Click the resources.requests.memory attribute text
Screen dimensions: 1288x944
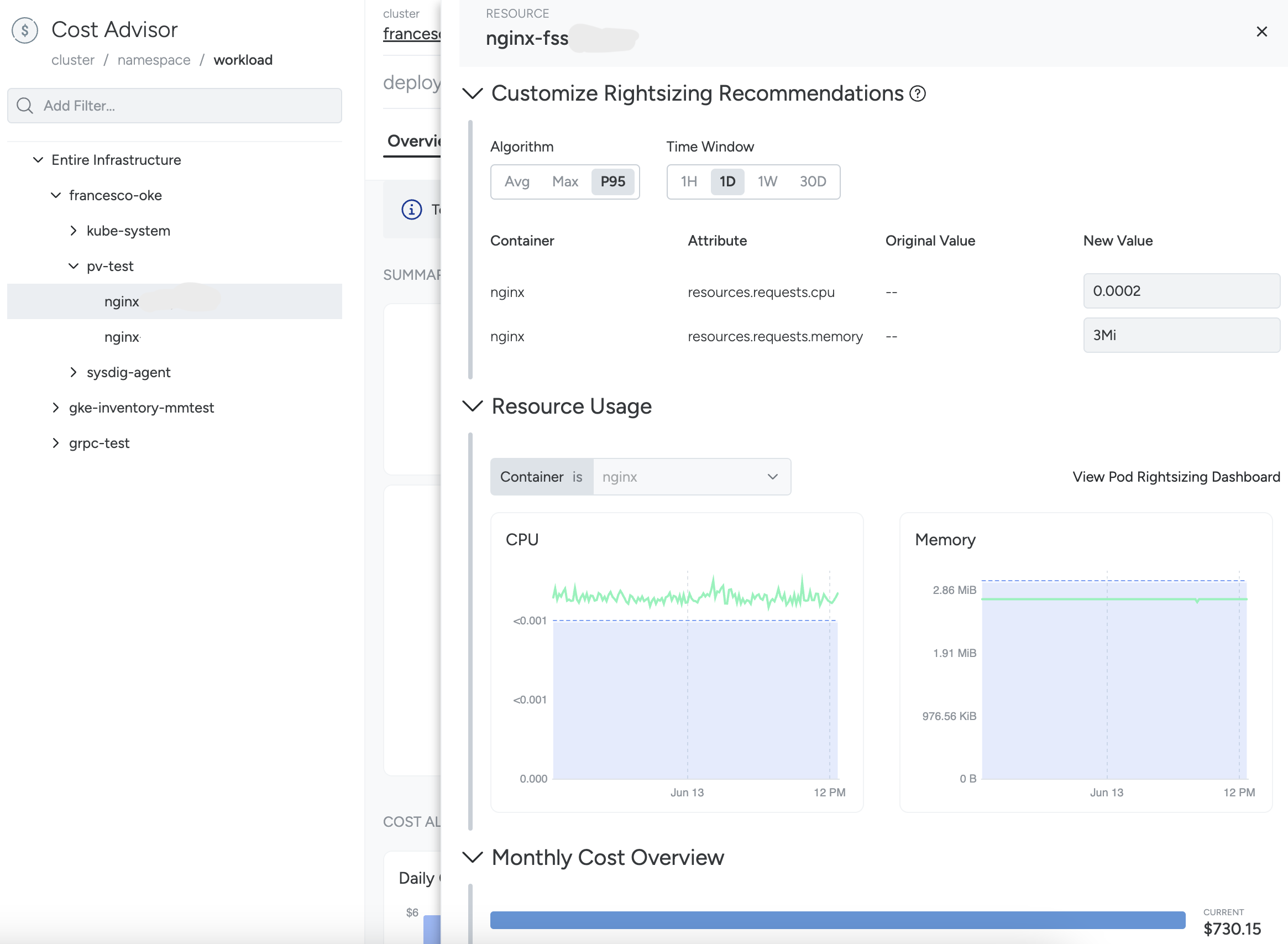pos(775,337)
